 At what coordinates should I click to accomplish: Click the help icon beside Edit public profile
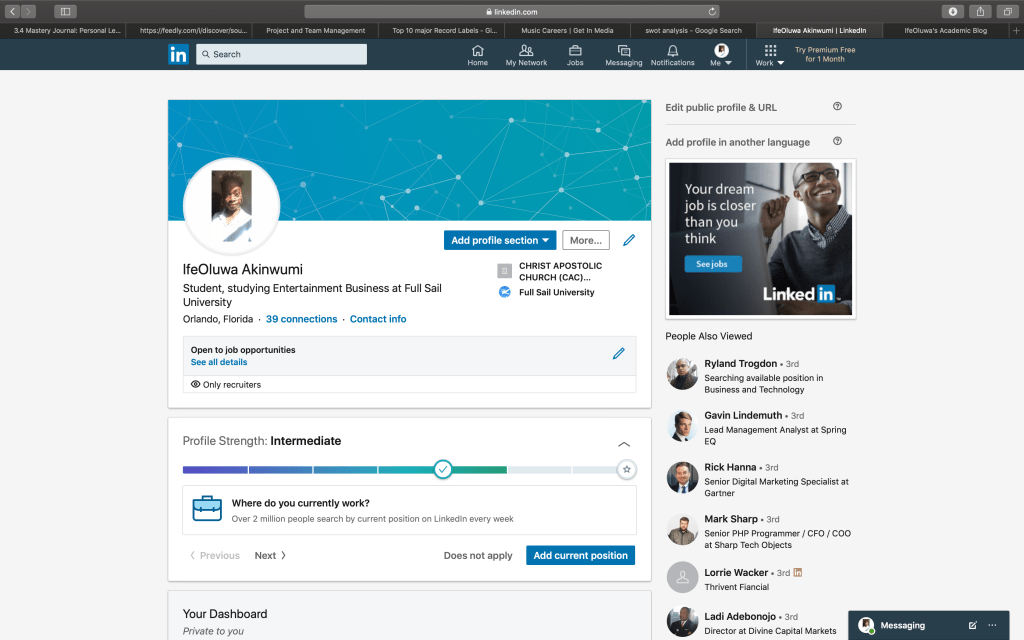coord(837,107)
